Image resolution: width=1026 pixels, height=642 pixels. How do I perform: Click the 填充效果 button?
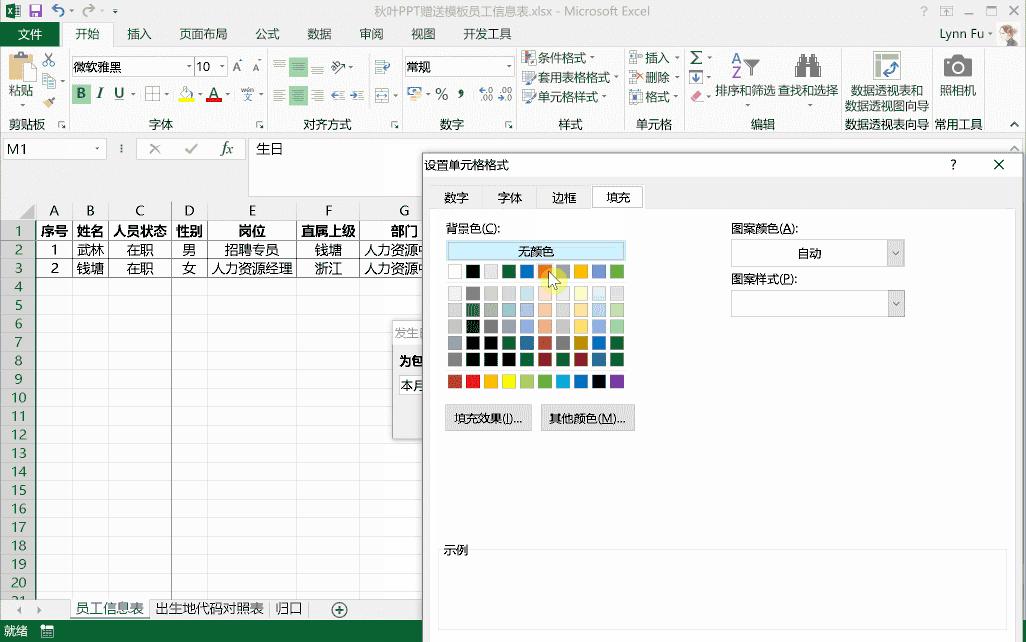pyautogui.click(x=487, y=417)
